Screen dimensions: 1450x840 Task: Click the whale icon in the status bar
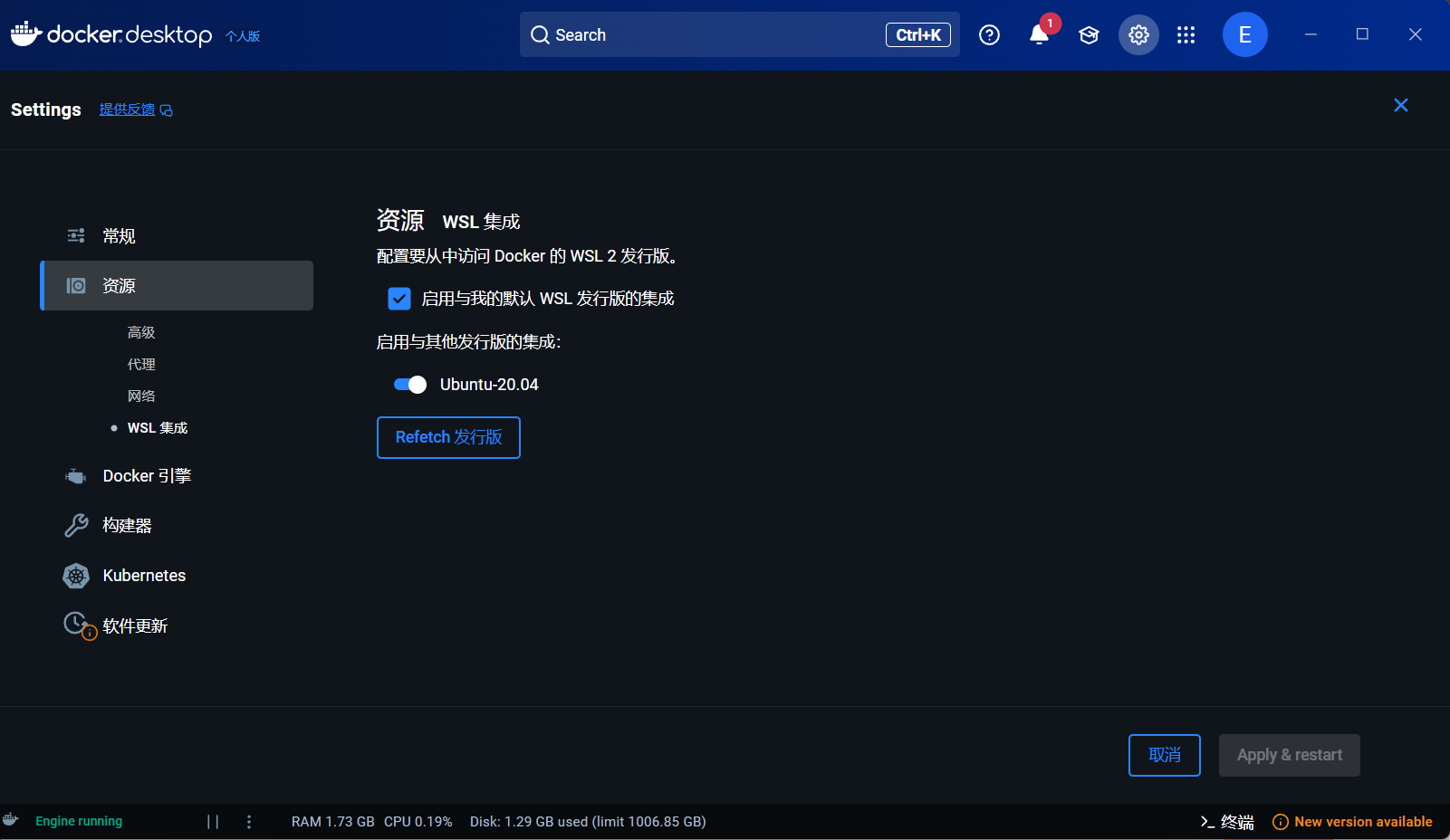(x=11, y=820)
